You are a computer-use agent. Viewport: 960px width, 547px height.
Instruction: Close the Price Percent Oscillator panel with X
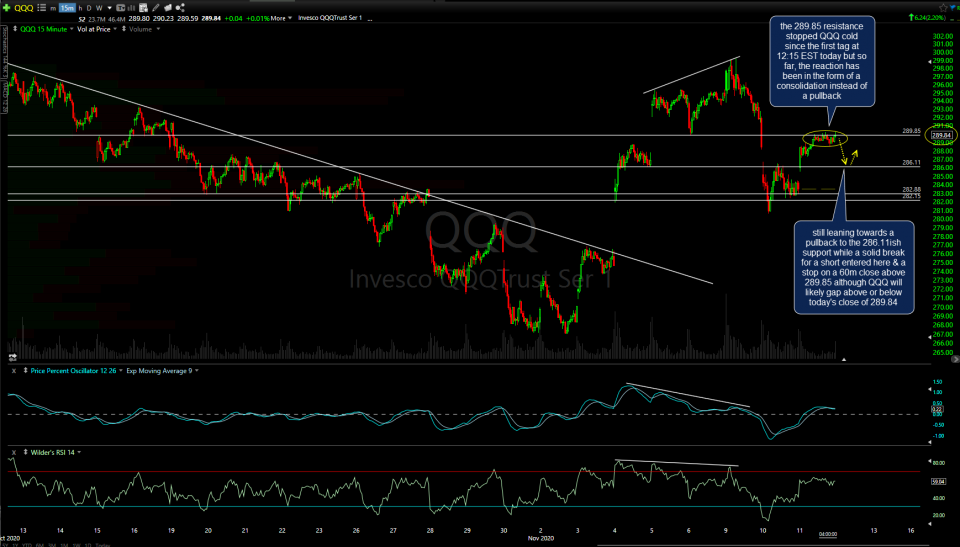(13, 371)
